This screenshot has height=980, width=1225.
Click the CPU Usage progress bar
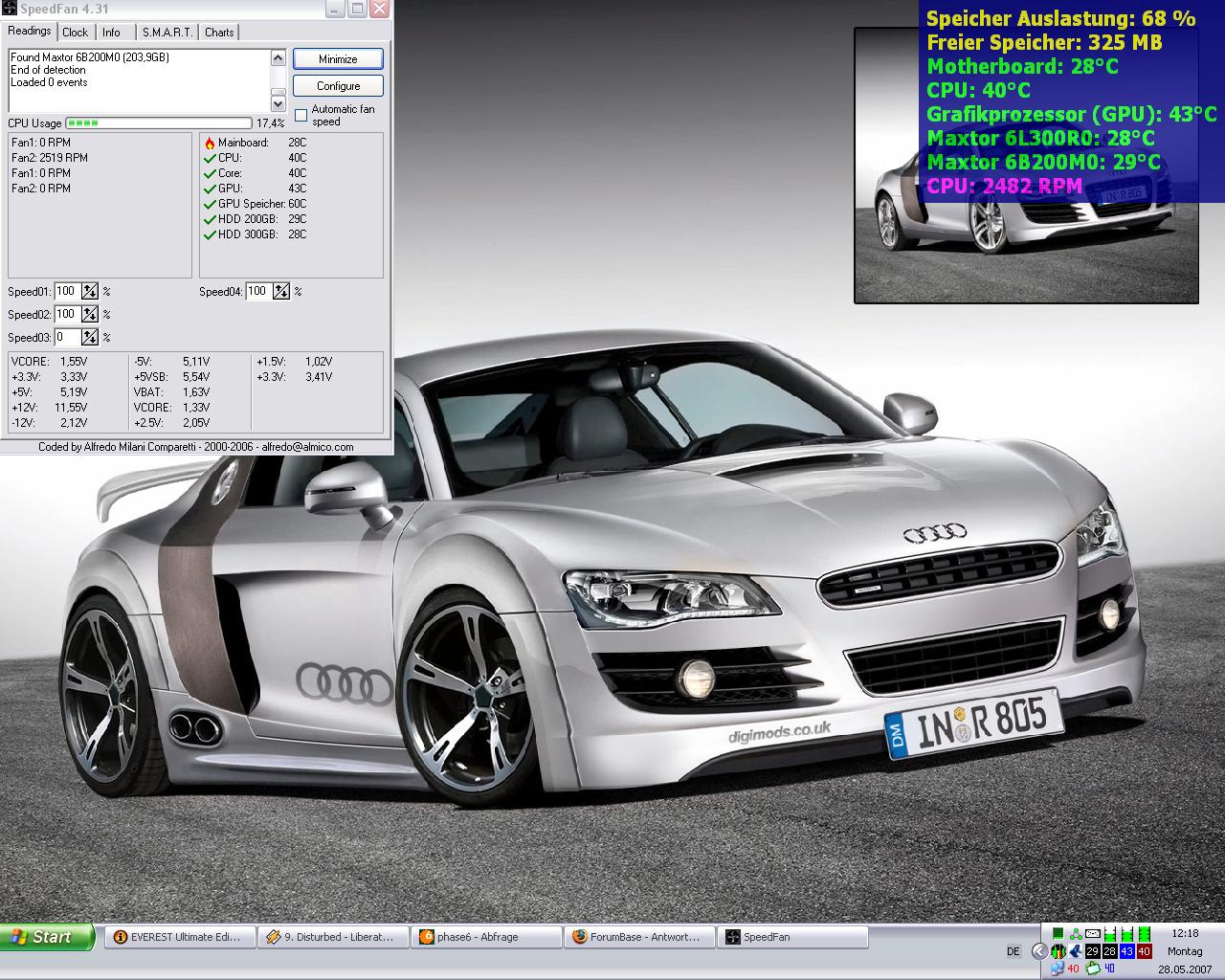tap(159, 123)
